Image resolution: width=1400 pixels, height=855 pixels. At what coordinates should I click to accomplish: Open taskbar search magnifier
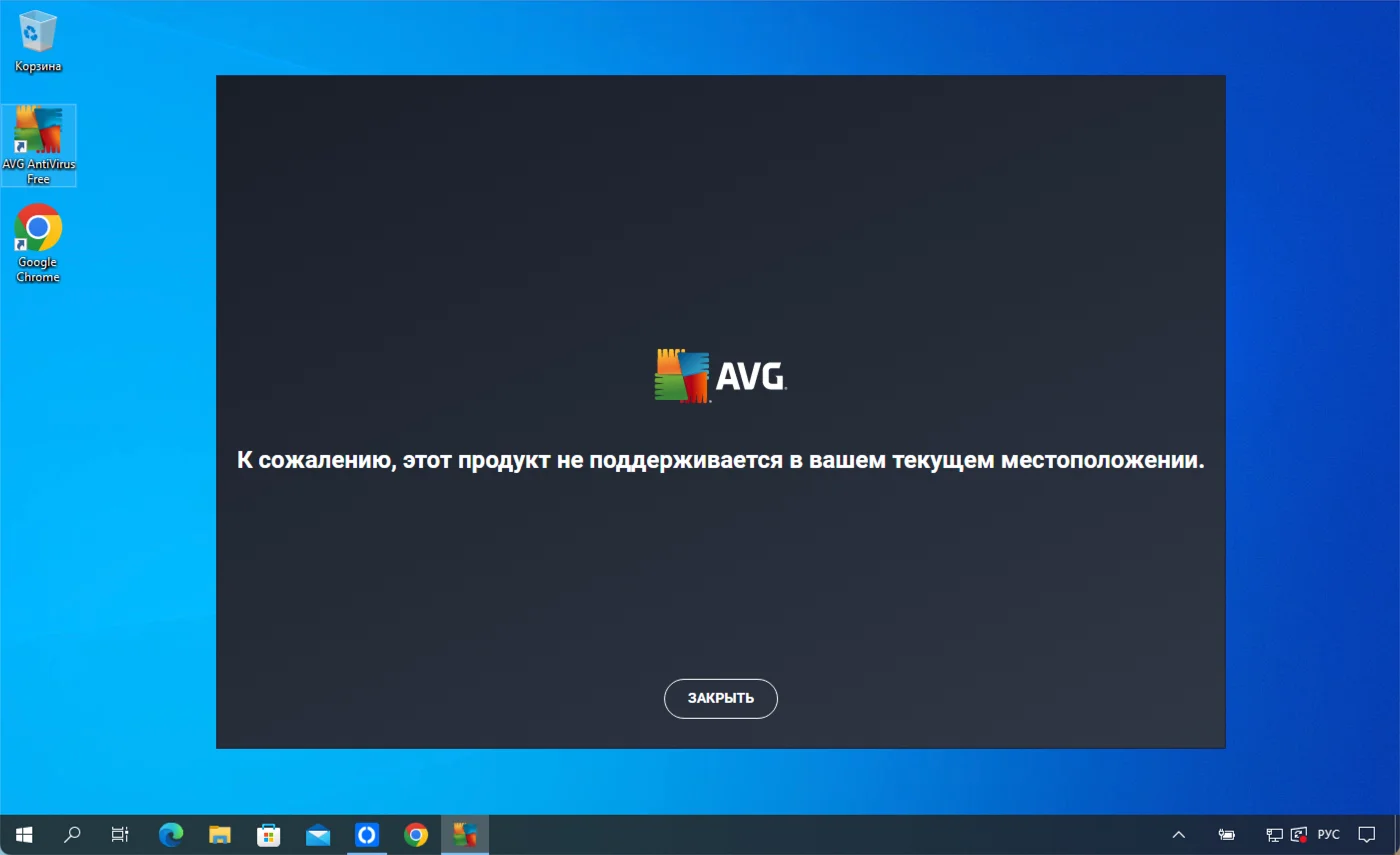[72, 834]
